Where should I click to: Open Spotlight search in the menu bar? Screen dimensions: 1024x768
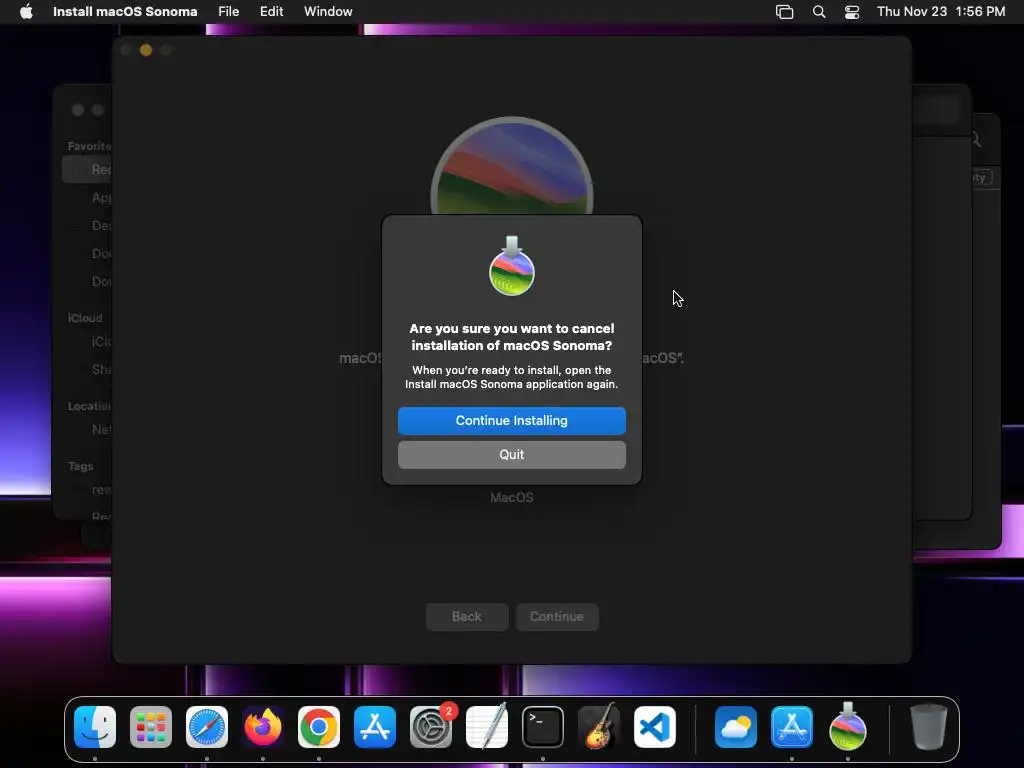[818, 12]
